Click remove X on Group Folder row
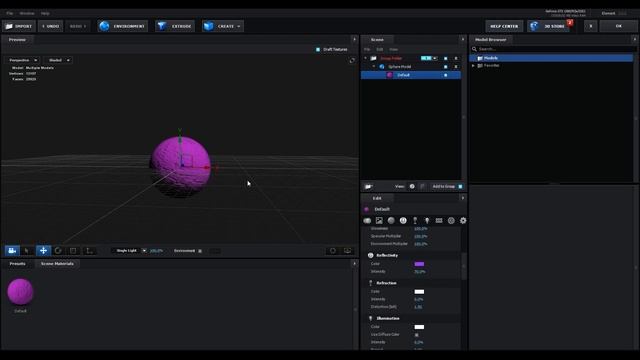Image resolution: width=640 pixels, height=360 pixels. (456, 58)
